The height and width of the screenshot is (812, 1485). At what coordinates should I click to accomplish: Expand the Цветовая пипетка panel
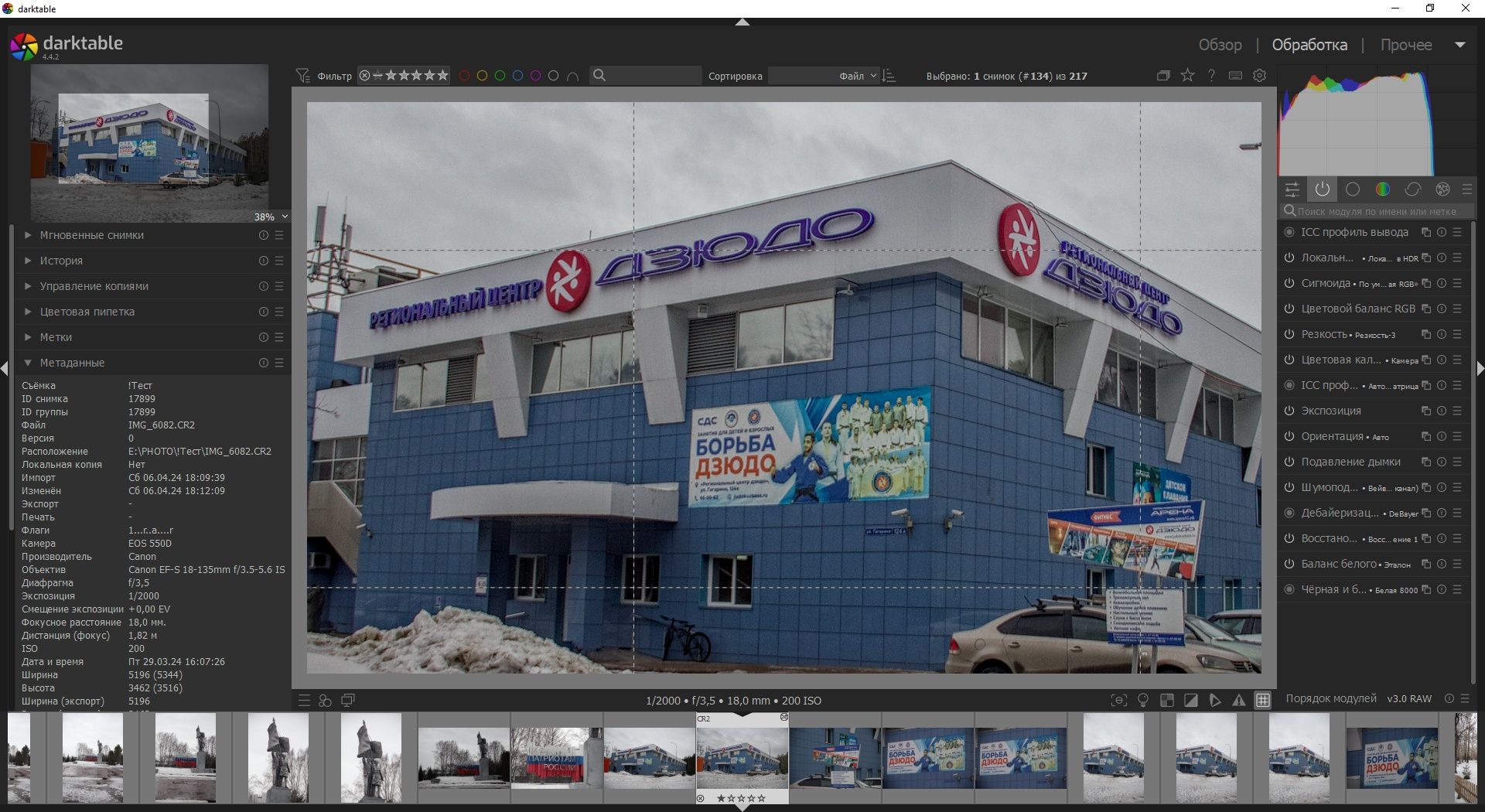pos(28,312)
